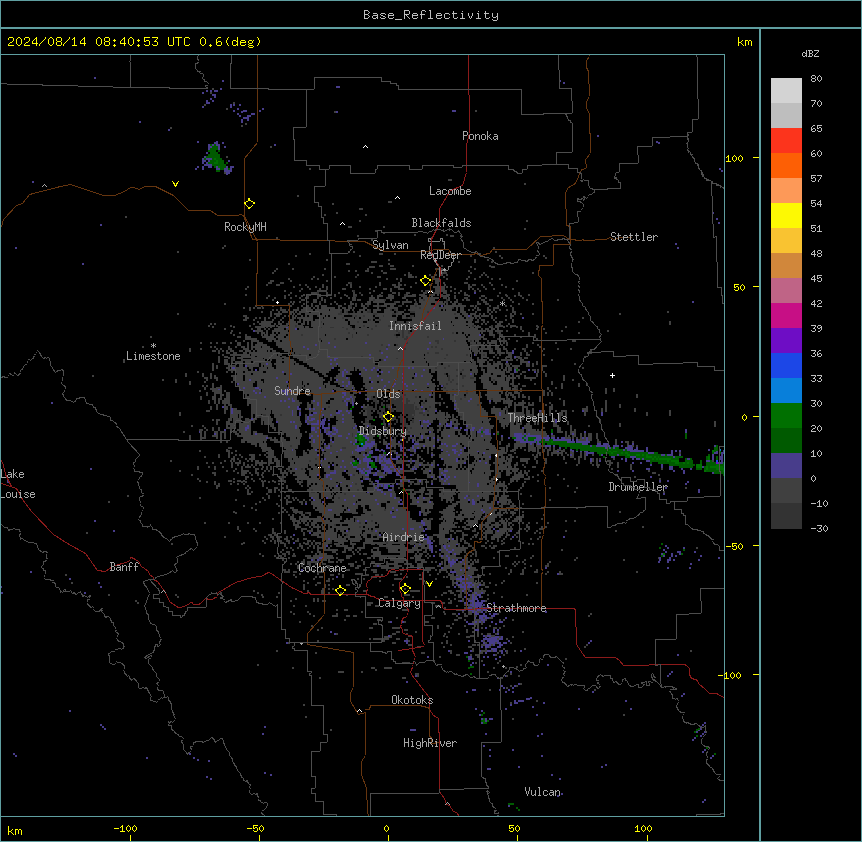This screenshot has height=842, width=862.
Task: Click the Banff label
Action: 124,567
